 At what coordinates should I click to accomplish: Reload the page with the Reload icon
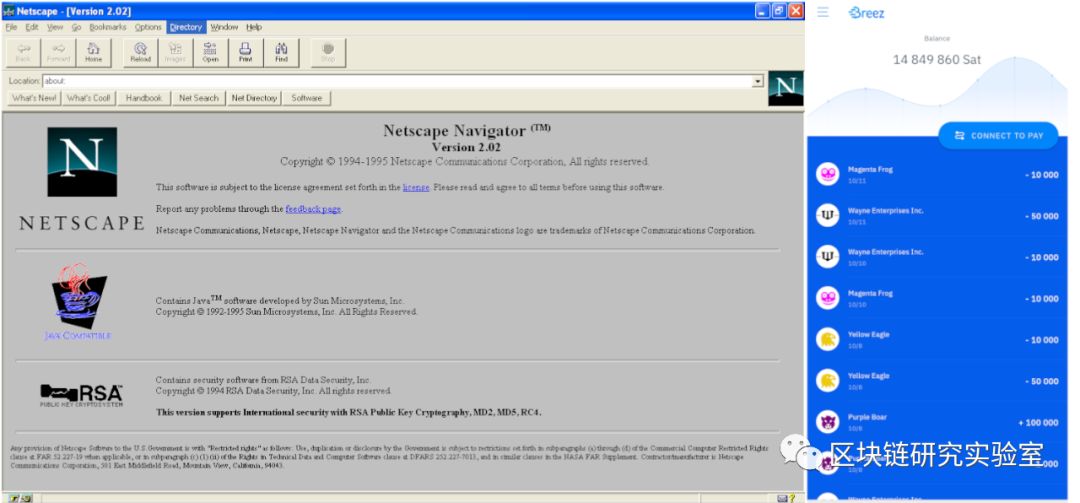141,52
